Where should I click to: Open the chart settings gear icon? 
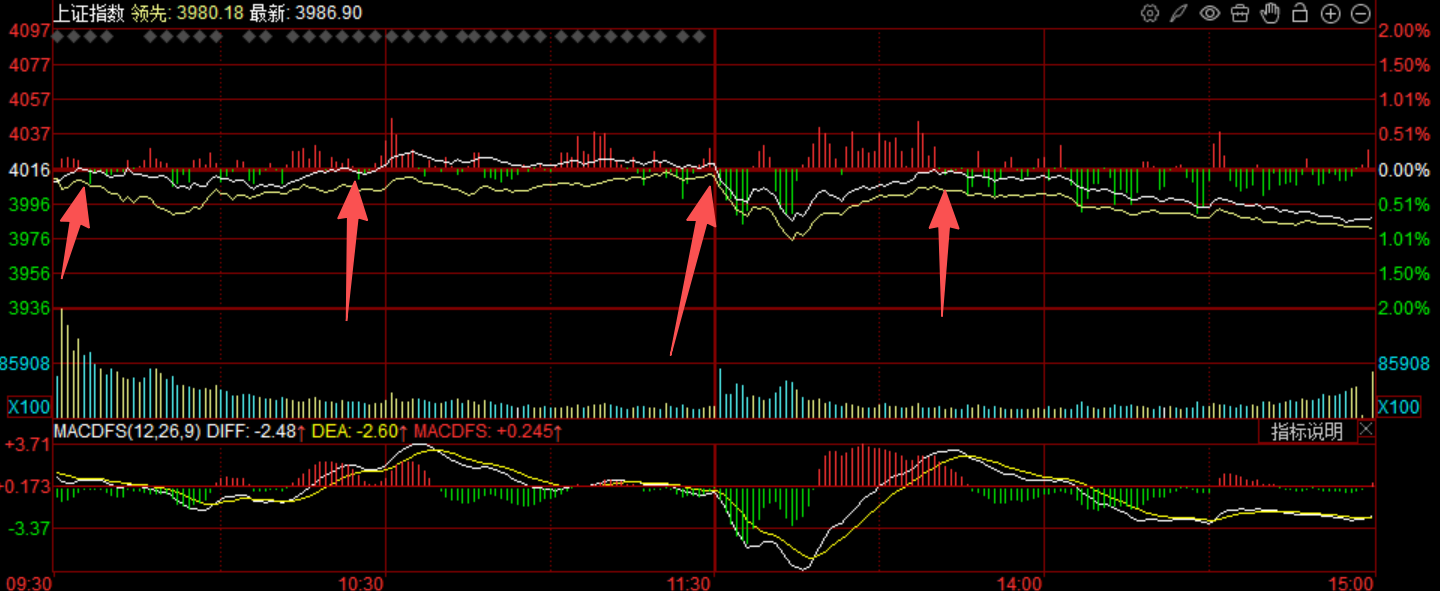tap(1150, 13)
